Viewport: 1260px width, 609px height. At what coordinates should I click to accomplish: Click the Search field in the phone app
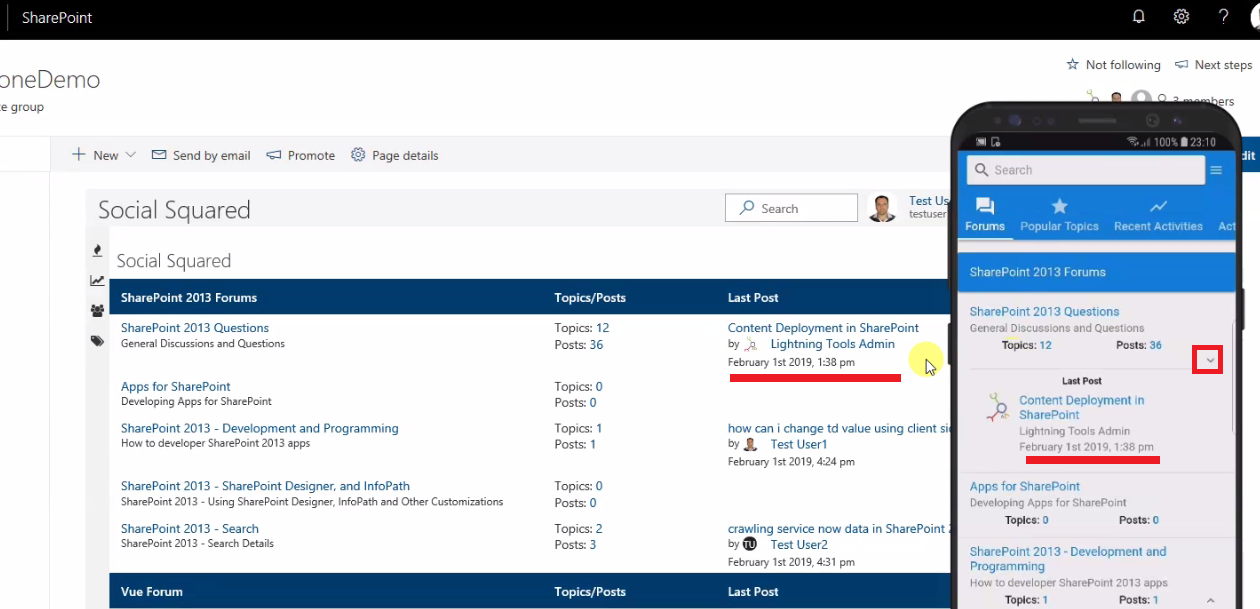click(x=1086, y=170)
